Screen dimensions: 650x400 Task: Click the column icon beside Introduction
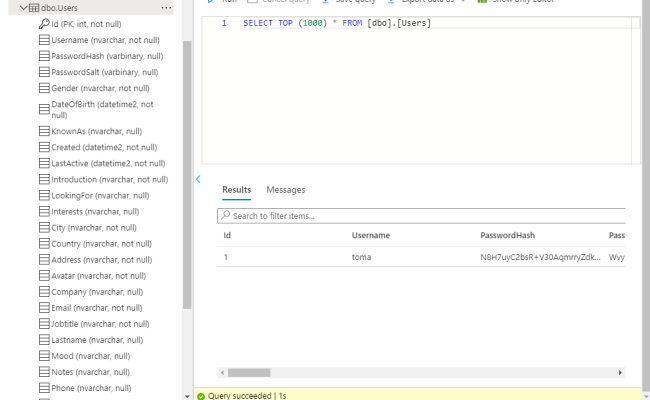44,179
